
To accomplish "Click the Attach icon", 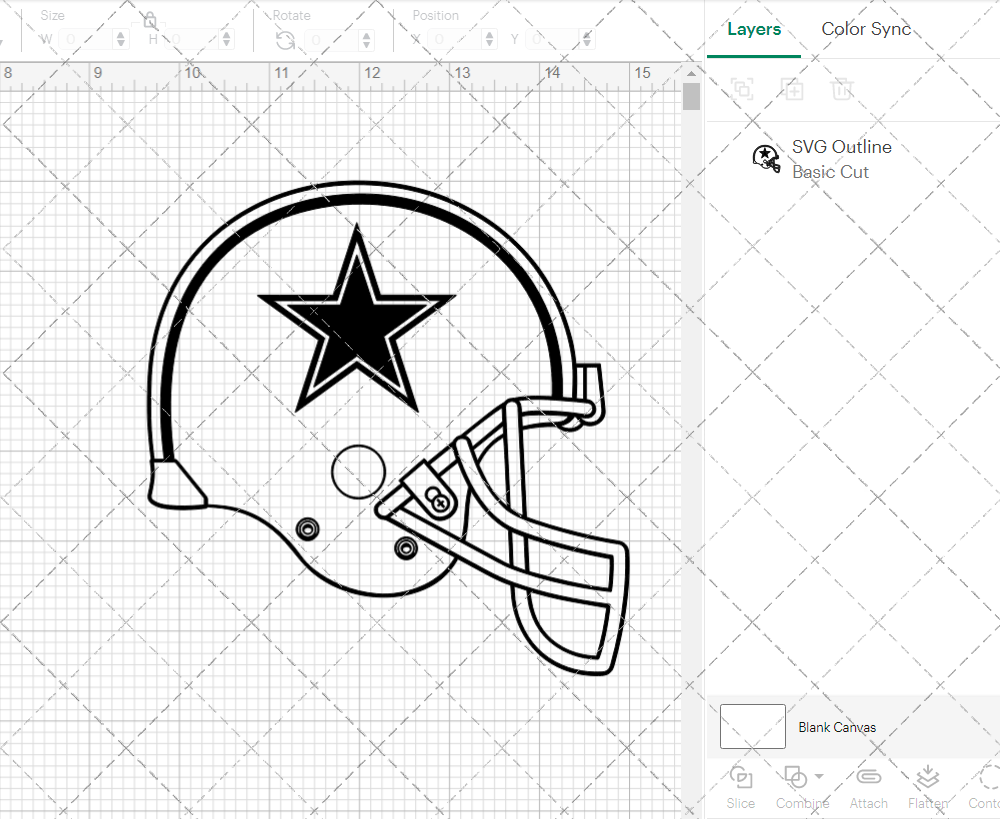I will click(x=868, y=777).
